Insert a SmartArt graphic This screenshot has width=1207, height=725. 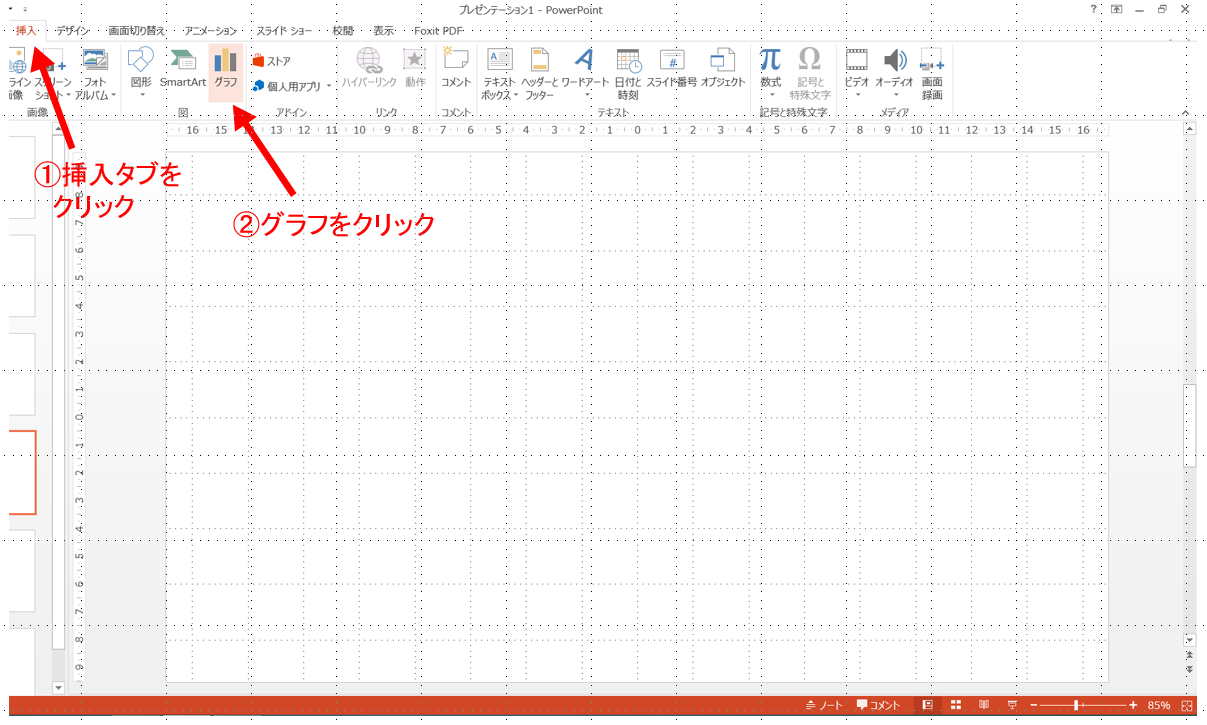[183, 69]
